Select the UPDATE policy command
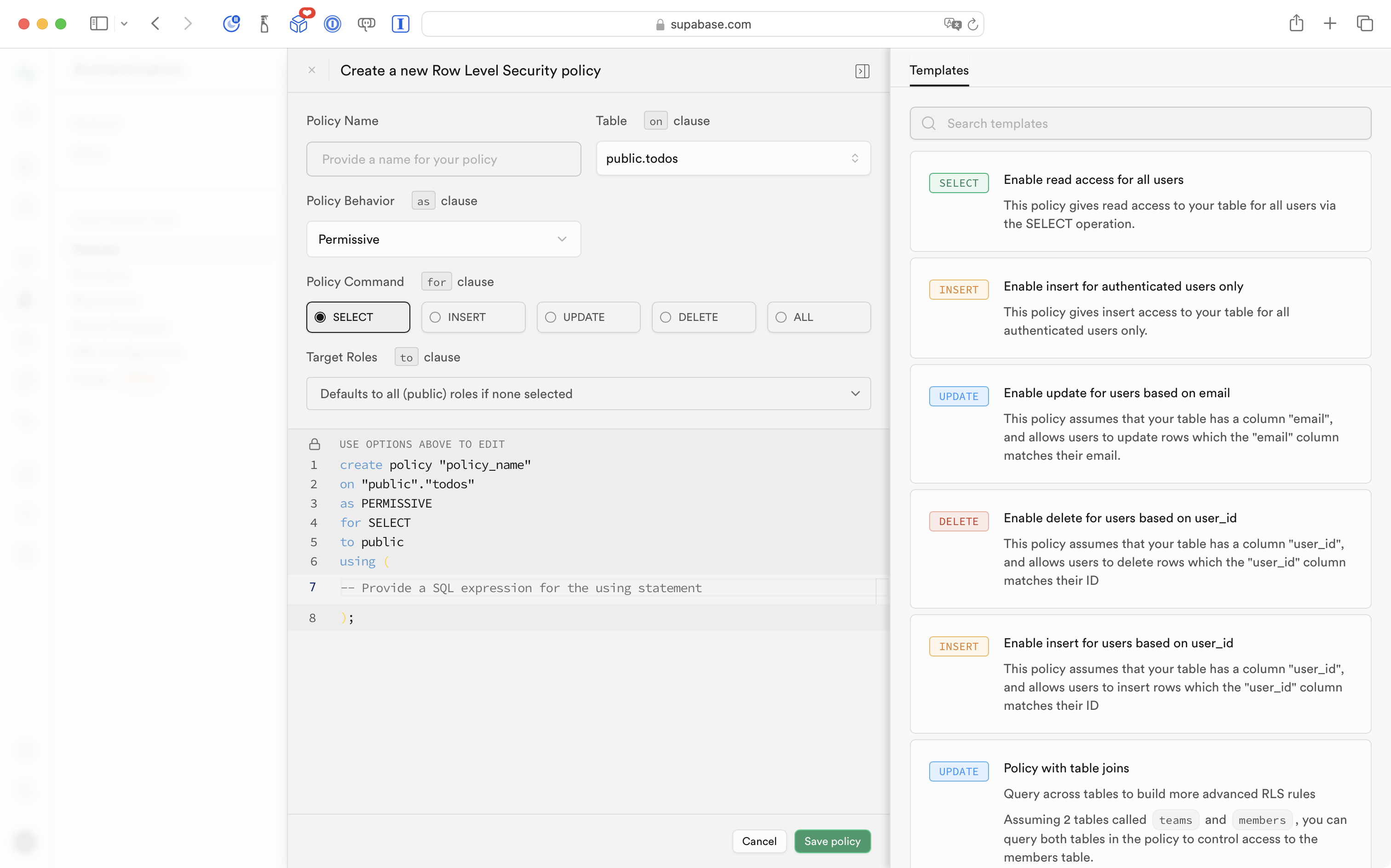This screenshot has width=1391, height=868. coord(588,317)
